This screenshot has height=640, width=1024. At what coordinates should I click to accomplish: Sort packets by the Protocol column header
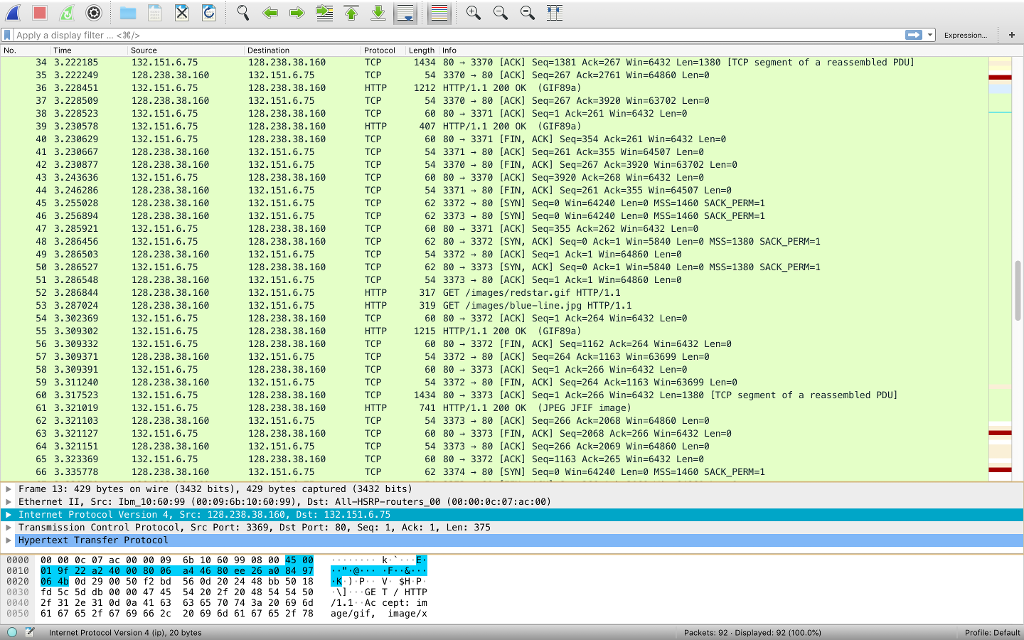[379, 50]
